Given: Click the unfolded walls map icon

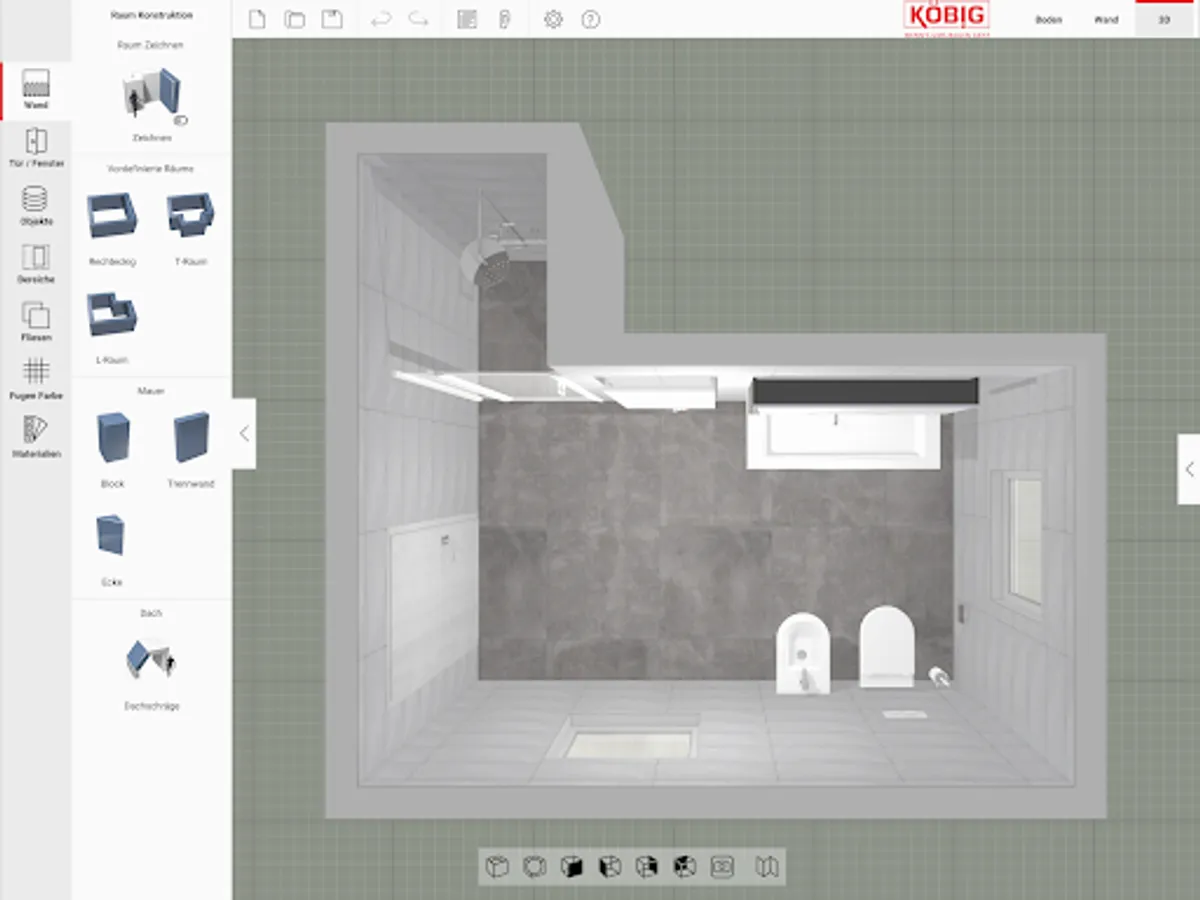Looking at the screenshot, I should point(767,867).
